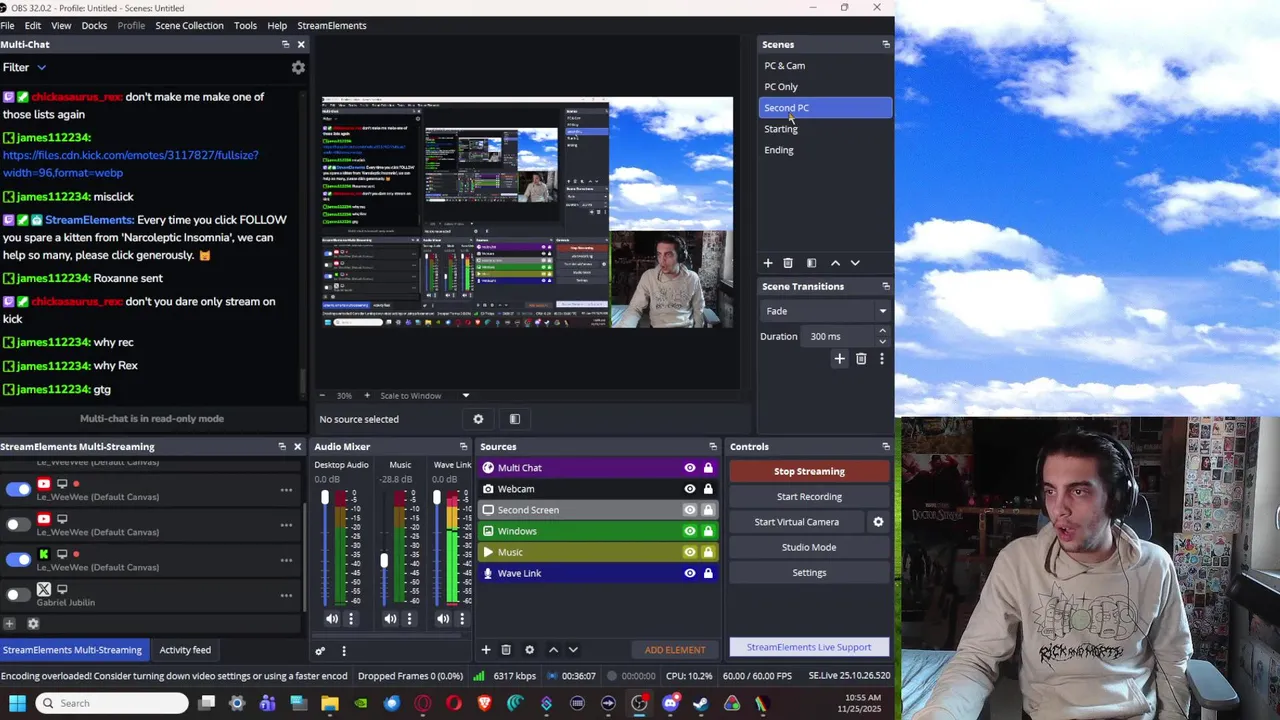Adjust the Music volume fader

[x=384, y=562]
